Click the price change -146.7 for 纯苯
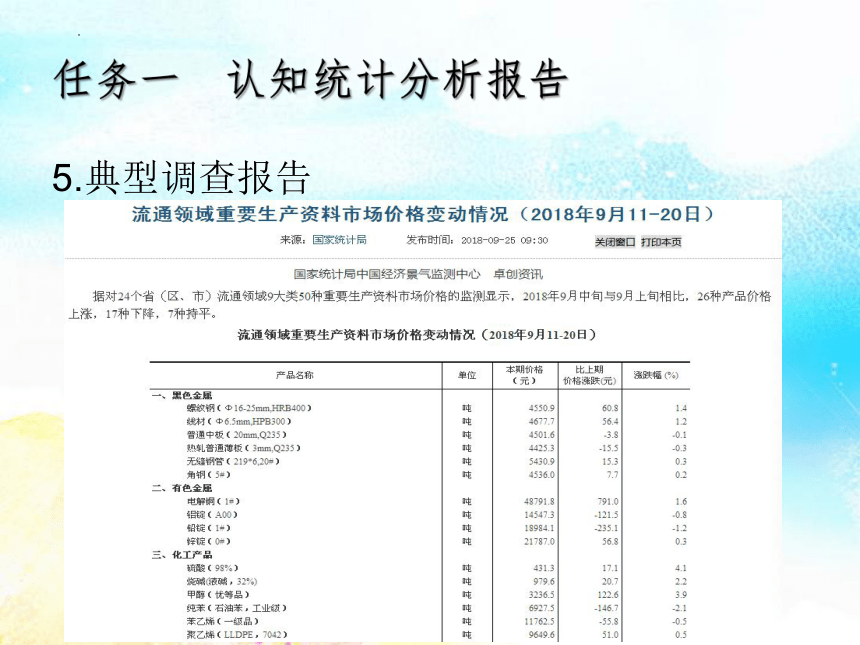The height and width of the screenshot is (645, 860). 606,608
